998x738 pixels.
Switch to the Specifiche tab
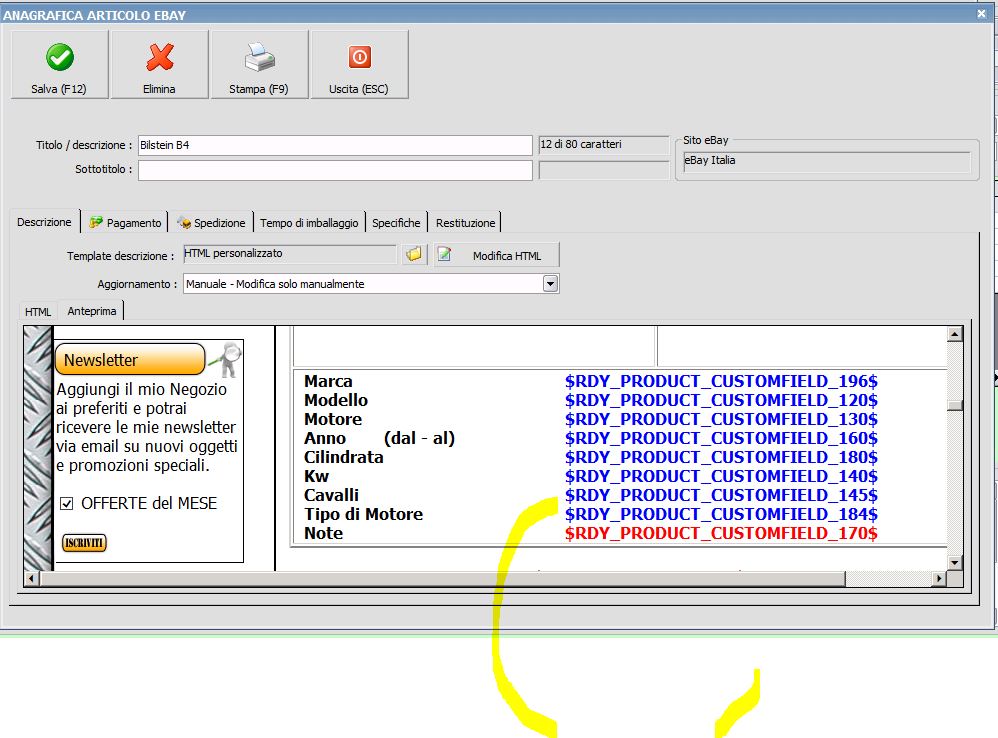coord(396,223)
